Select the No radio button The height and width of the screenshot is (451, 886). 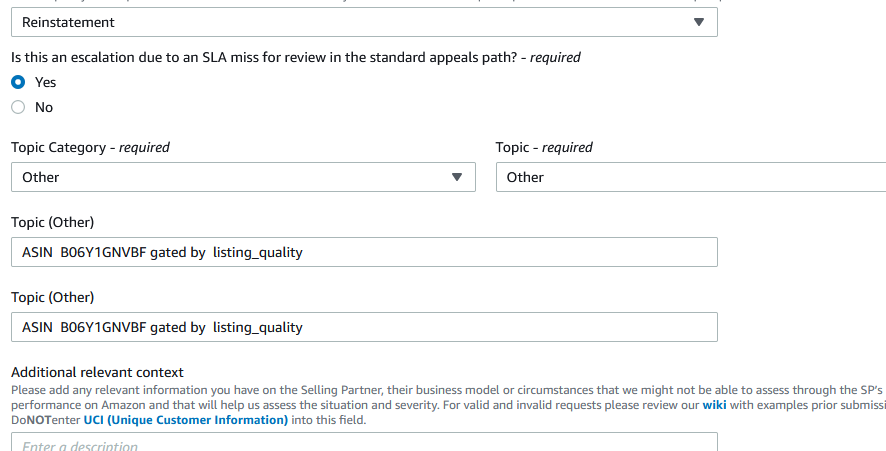point(18,107)
